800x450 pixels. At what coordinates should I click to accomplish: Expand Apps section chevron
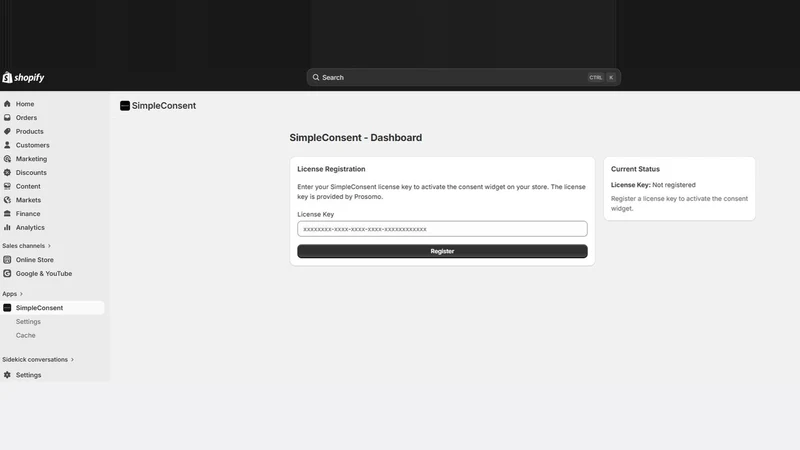click(21, 294)
